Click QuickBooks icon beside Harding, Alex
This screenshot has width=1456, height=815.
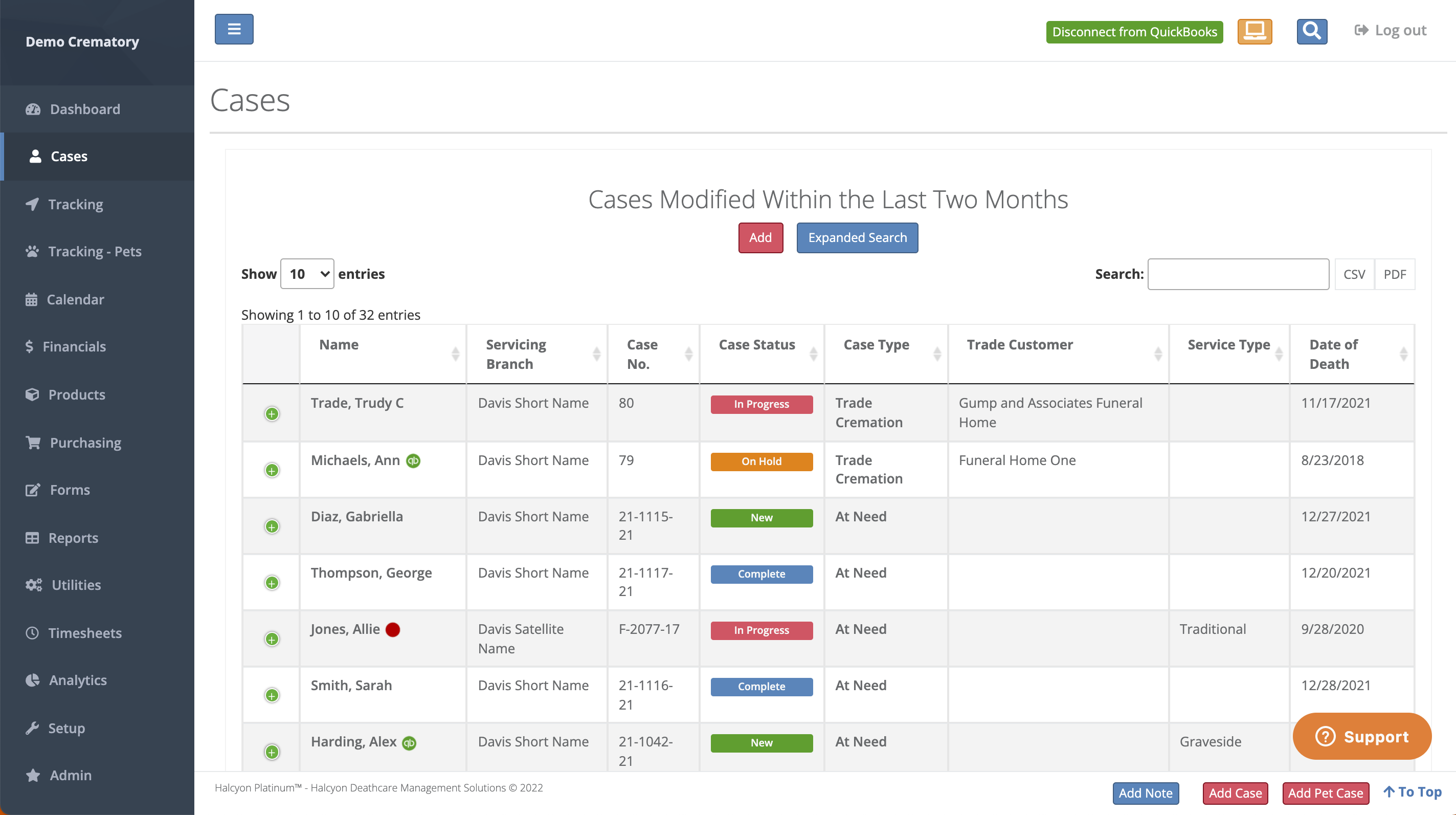pos(410,743)
